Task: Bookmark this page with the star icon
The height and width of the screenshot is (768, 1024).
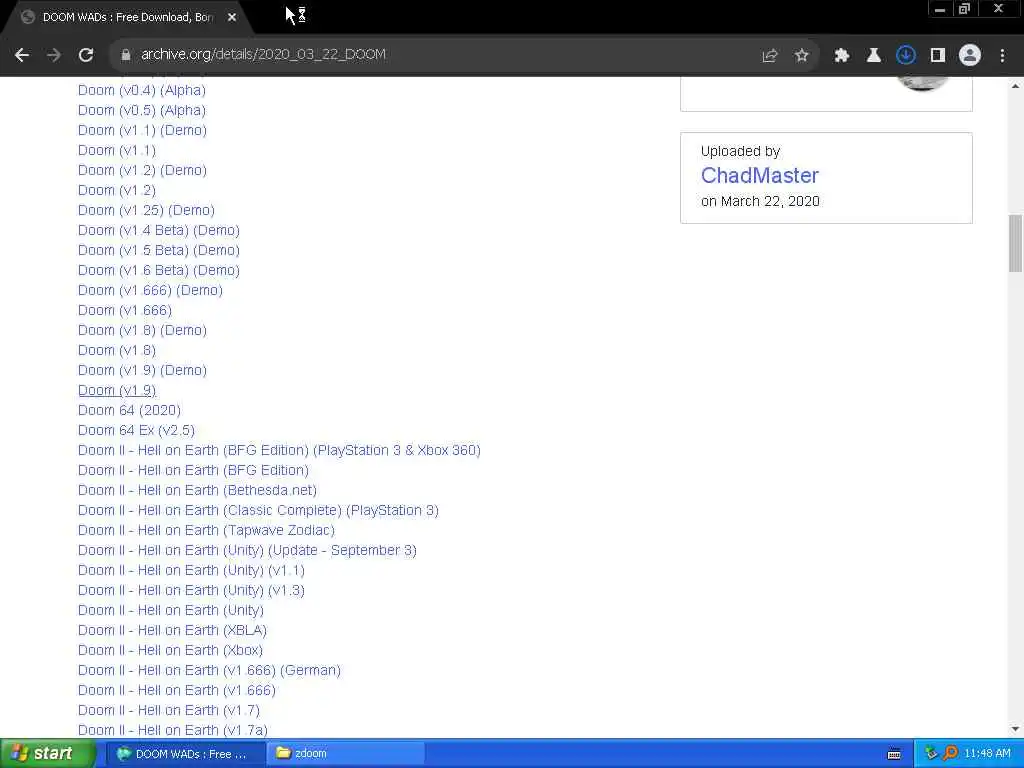Action: click(x=801, y=56)
